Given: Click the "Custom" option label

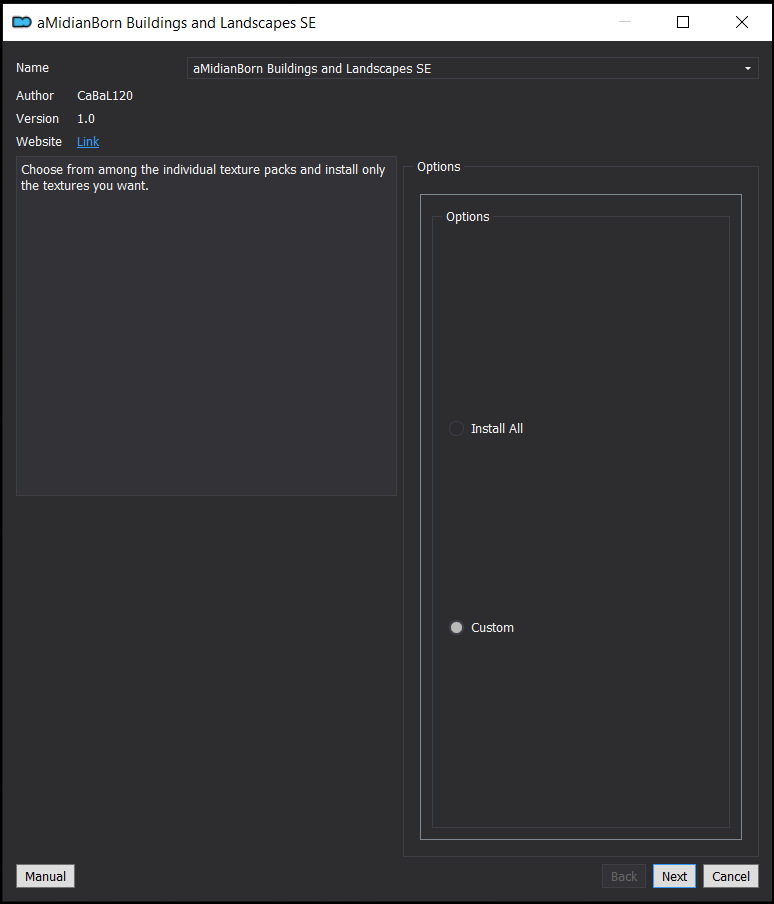Looking at the screenshot, I should click(492, 627).
